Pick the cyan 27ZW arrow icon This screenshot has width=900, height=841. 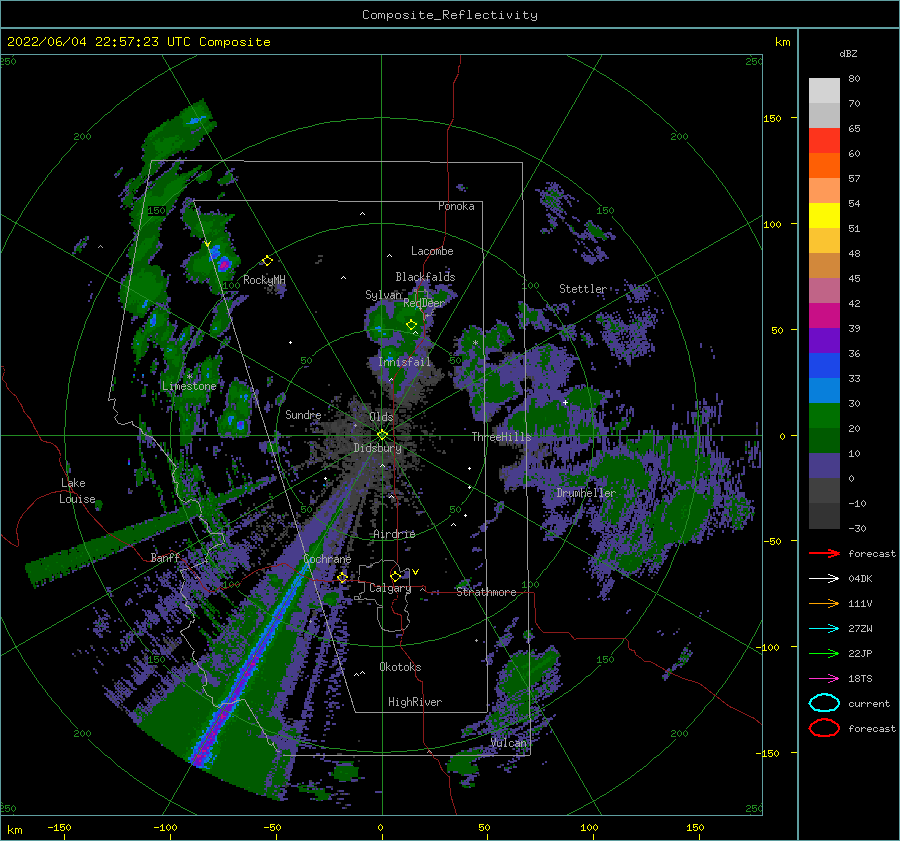[x=824, y=629]
